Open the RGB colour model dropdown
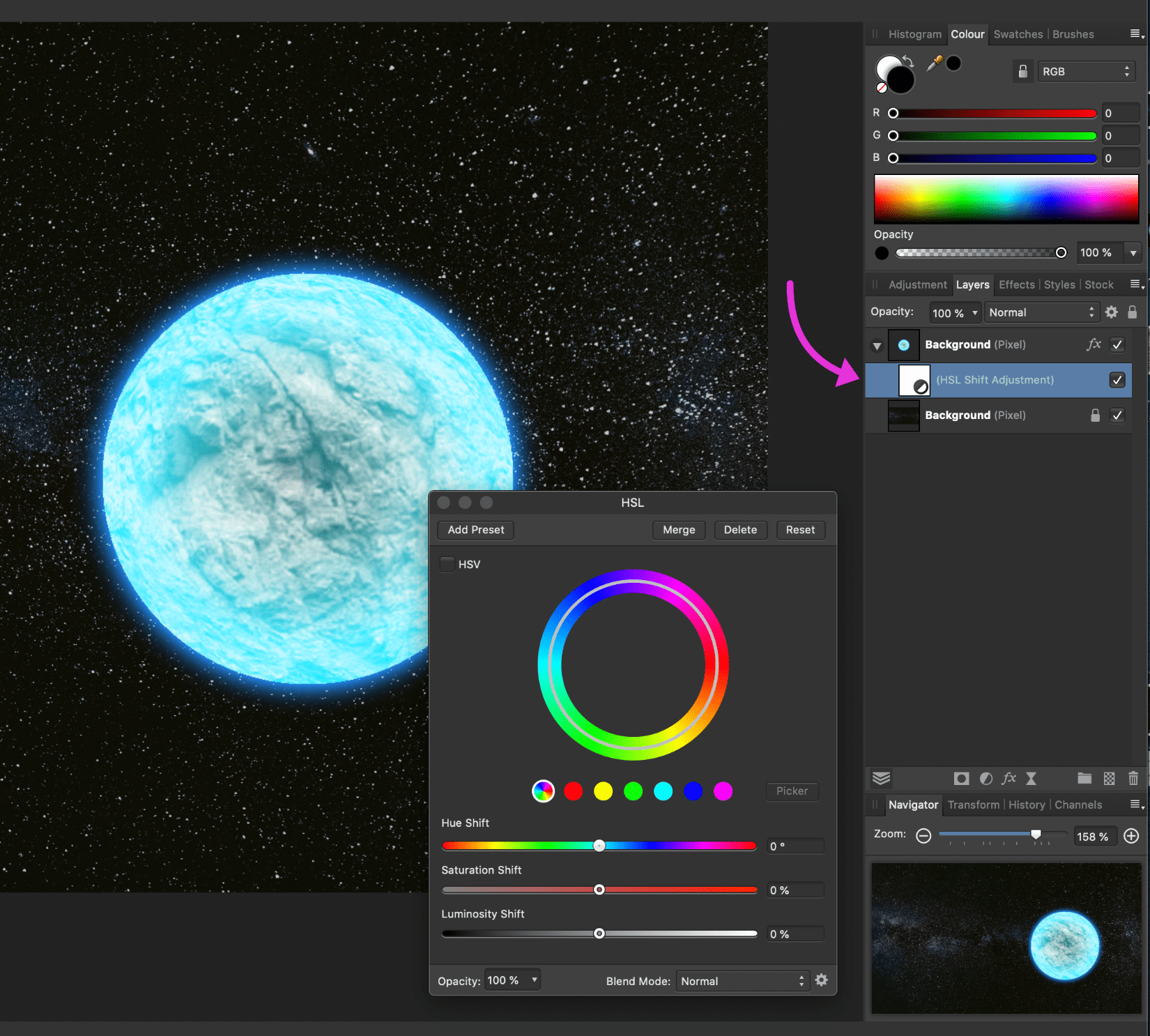This screenshot has width=1150, height=1036. coord(1085,72)
